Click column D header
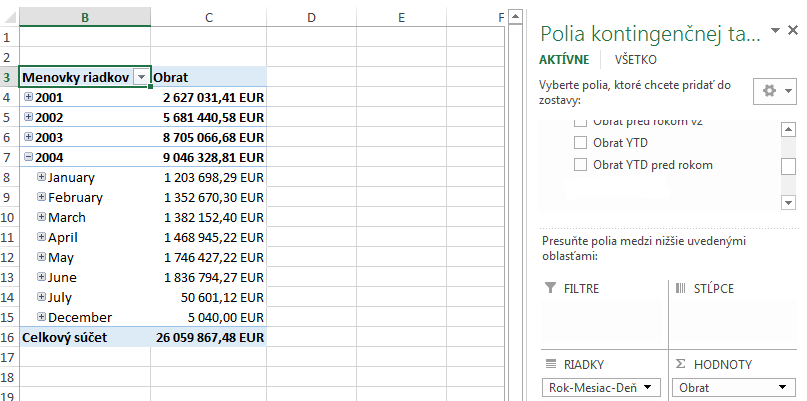This screenshot has height=401, width=807. pos(311,17)
